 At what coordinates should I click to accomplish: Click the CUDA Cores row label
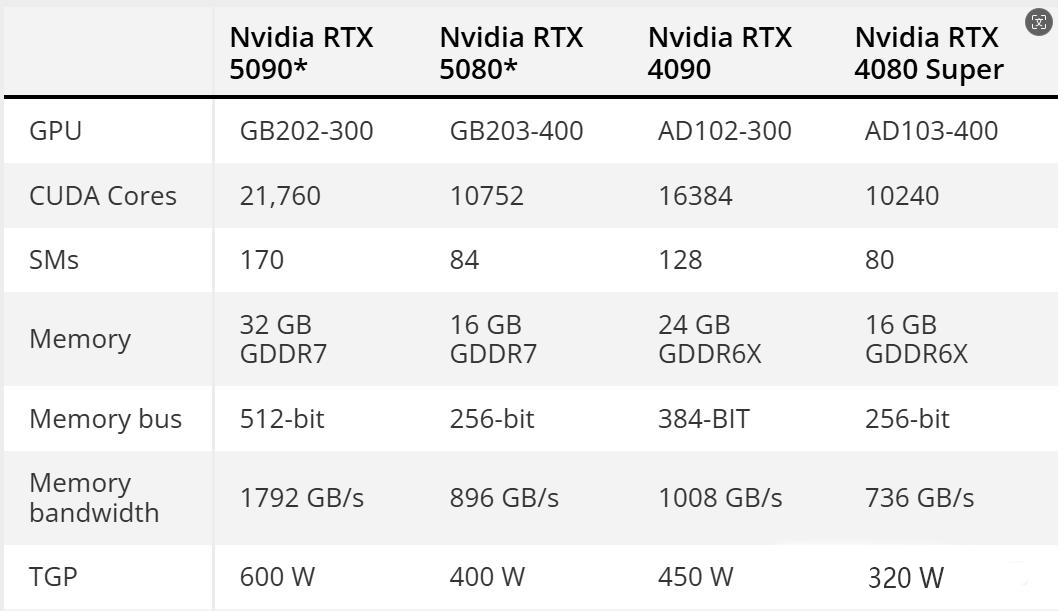103,196
